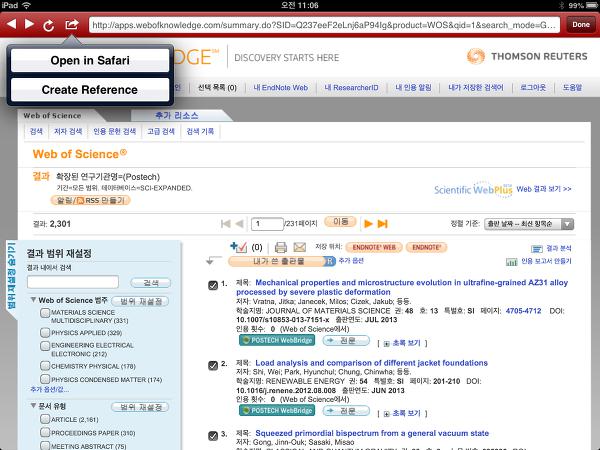The width and height of the screenshot is (600, 450).
Task: Go to previous results page arrow
Action: tap(240, 224)
